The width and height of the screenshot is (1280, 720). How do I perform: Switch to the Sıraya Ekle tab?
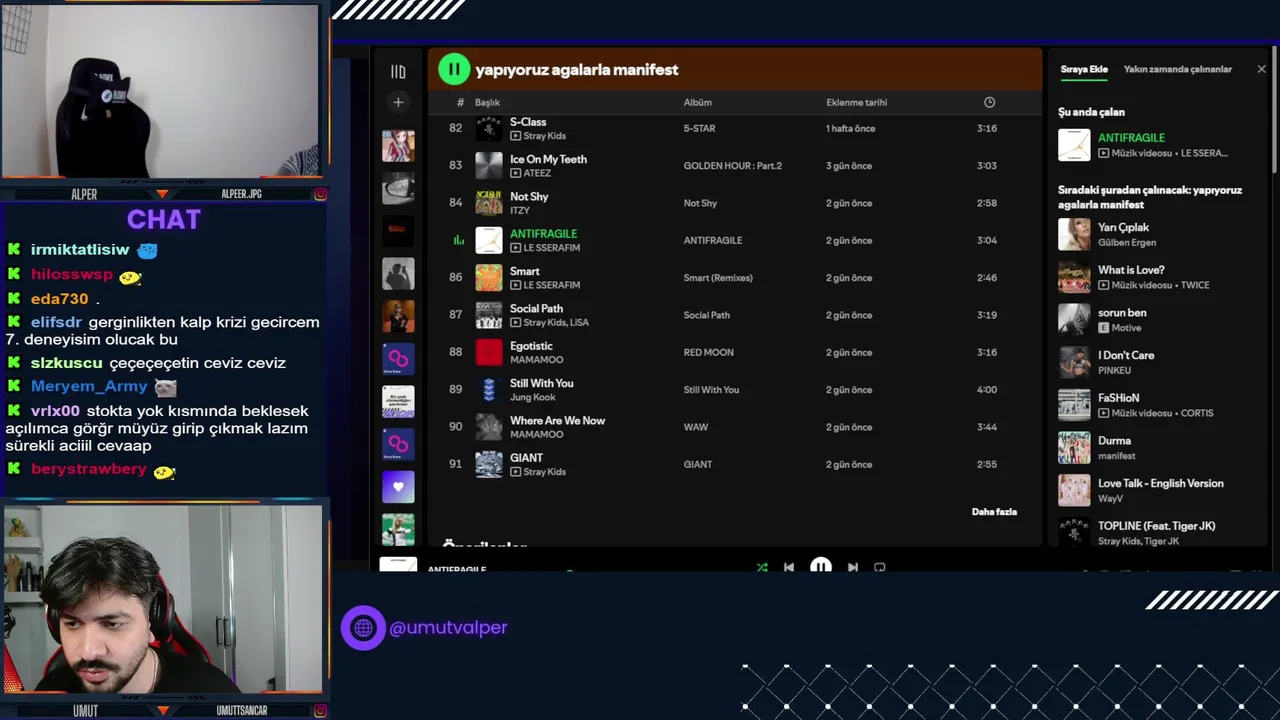point(1084,69)
